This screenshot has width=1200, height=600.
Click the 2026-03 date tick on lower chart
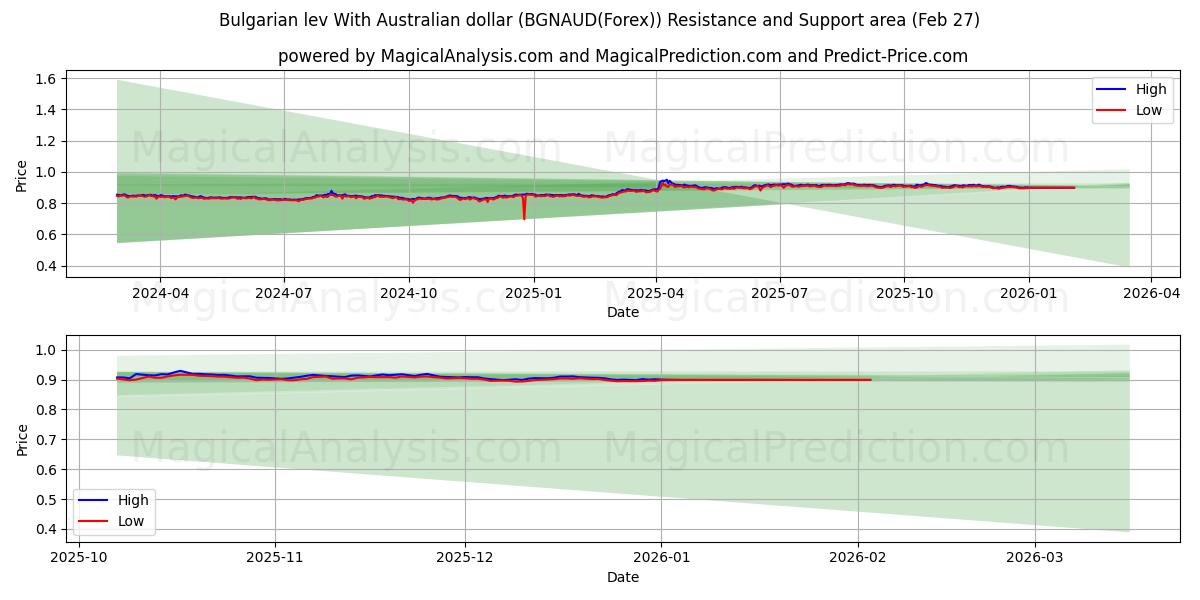(1036, 558)
